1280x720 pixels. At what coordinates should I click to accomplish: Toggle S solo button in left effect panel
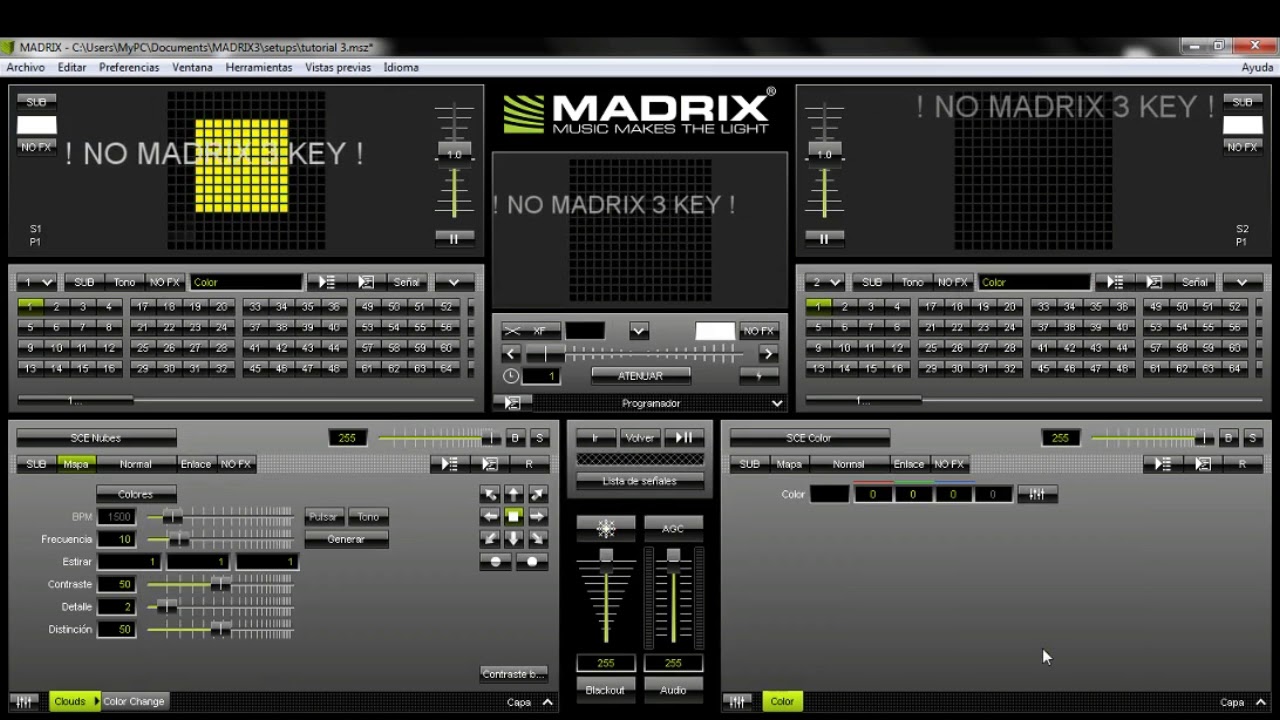click(539, 438)
